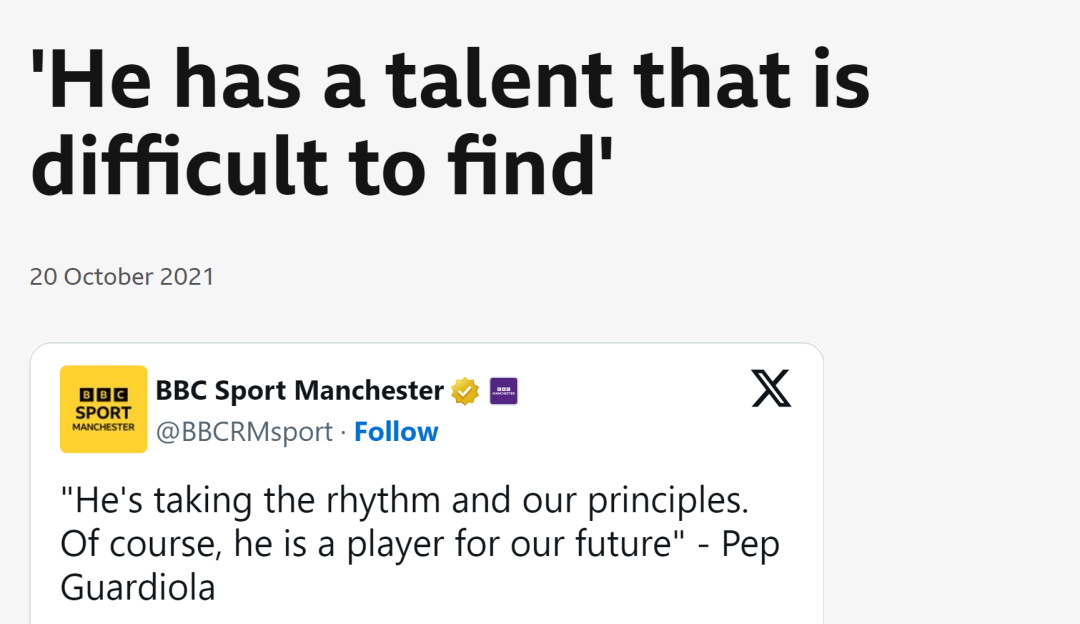Viewport: 1080px width, 624px height.
Task: Click the BBC blocks inside the avatar
Action: (103, 395)
